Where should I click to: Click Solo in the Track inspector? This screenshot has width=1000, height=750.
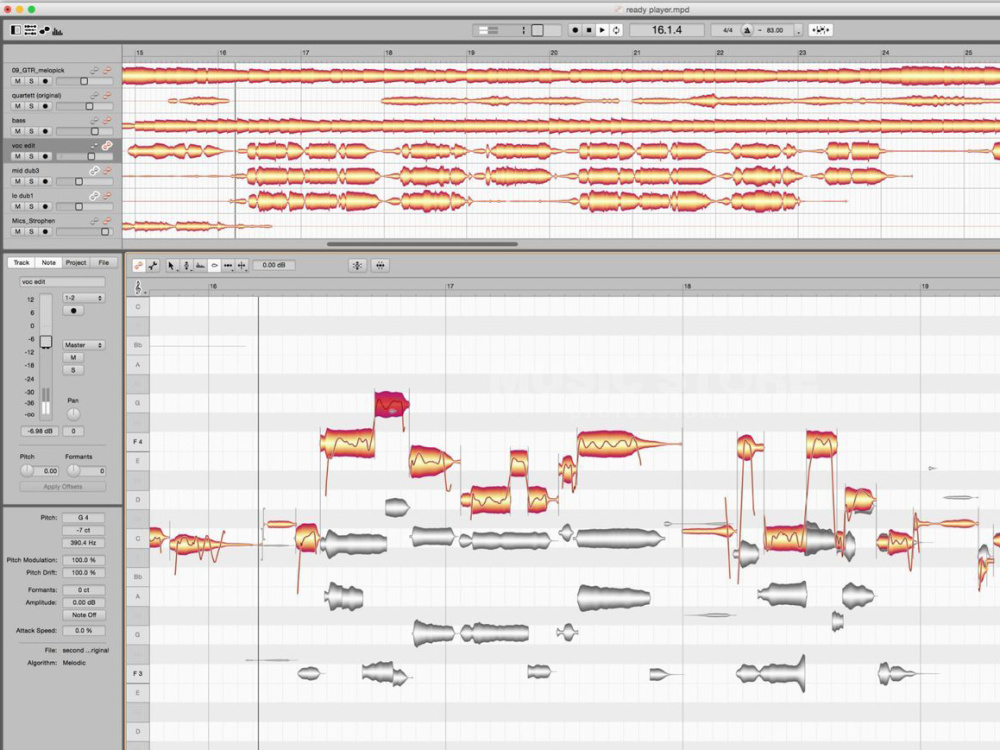click(x=73, y=371)
